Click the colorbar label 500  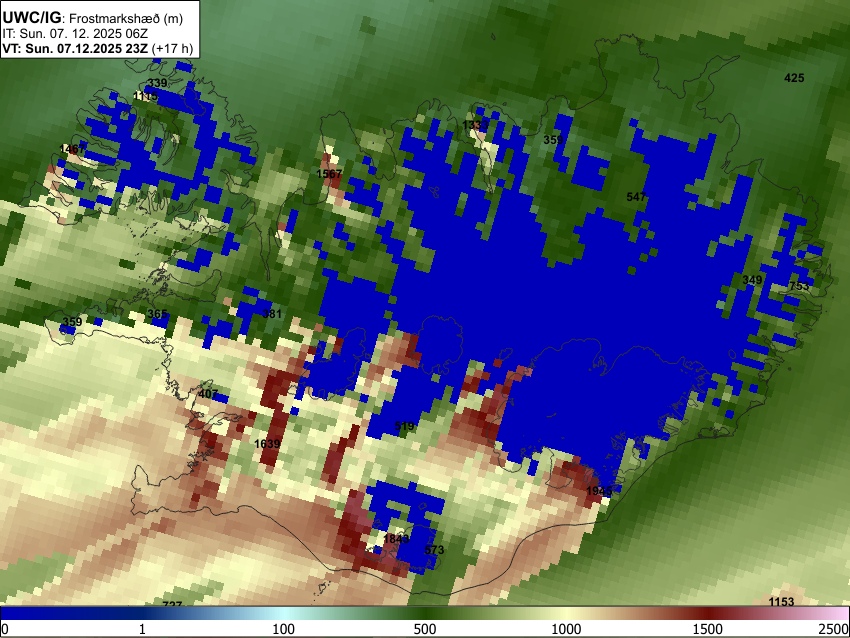click(x=425, y=629)
